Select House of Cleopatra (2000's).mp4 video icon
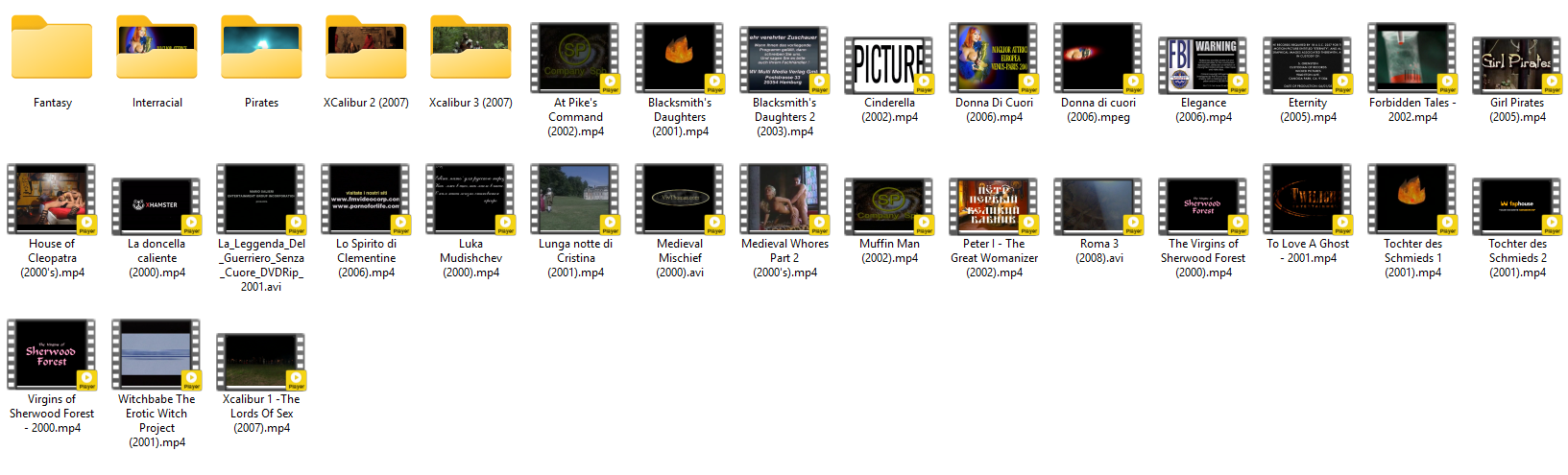1568x475 pixels. pos(52,200)
